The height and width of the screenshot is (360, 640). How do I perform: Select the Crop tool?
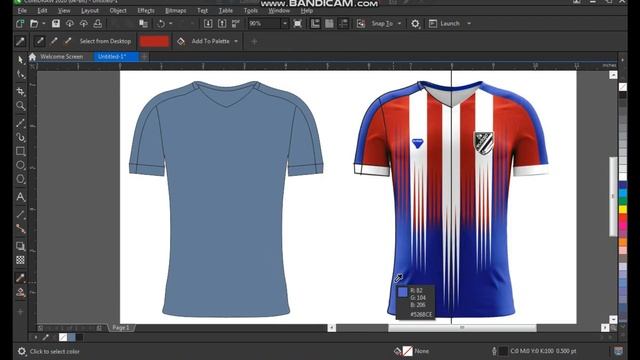(20, 91)
